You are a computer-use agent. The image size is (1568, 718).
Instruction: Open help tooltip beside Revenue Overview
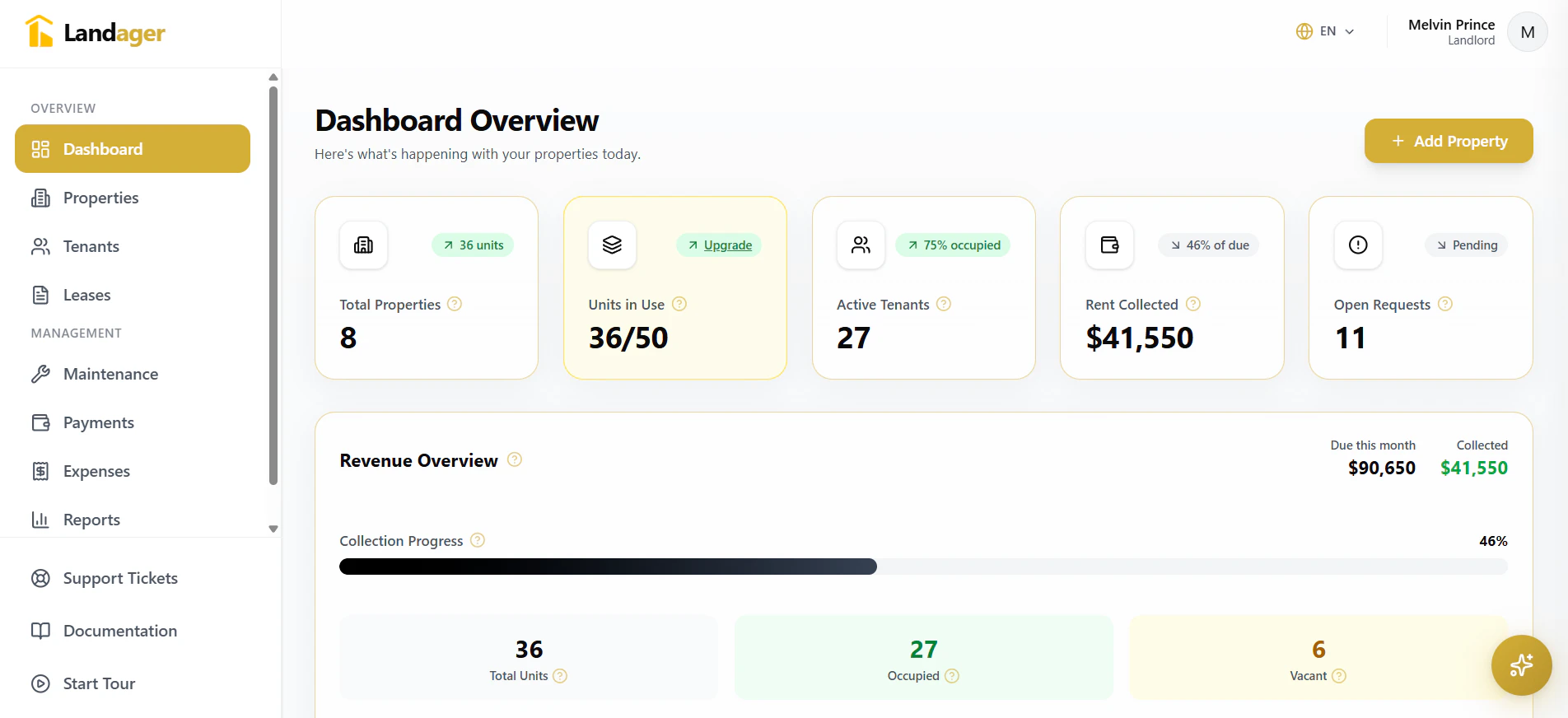pos(515,459)
